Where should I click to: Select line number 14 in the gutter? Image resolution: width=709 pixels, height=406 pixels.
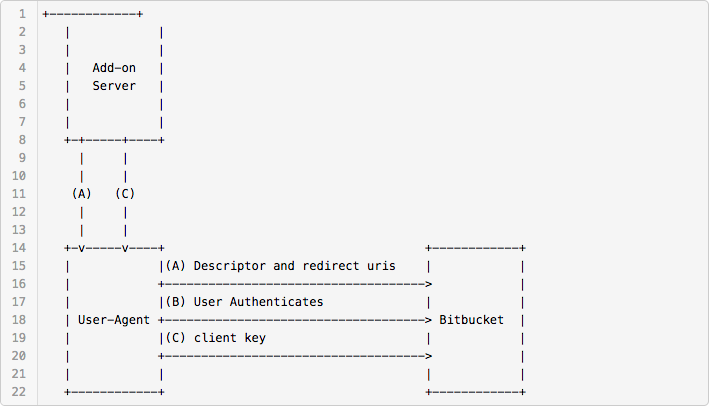[x=19, y=248]
